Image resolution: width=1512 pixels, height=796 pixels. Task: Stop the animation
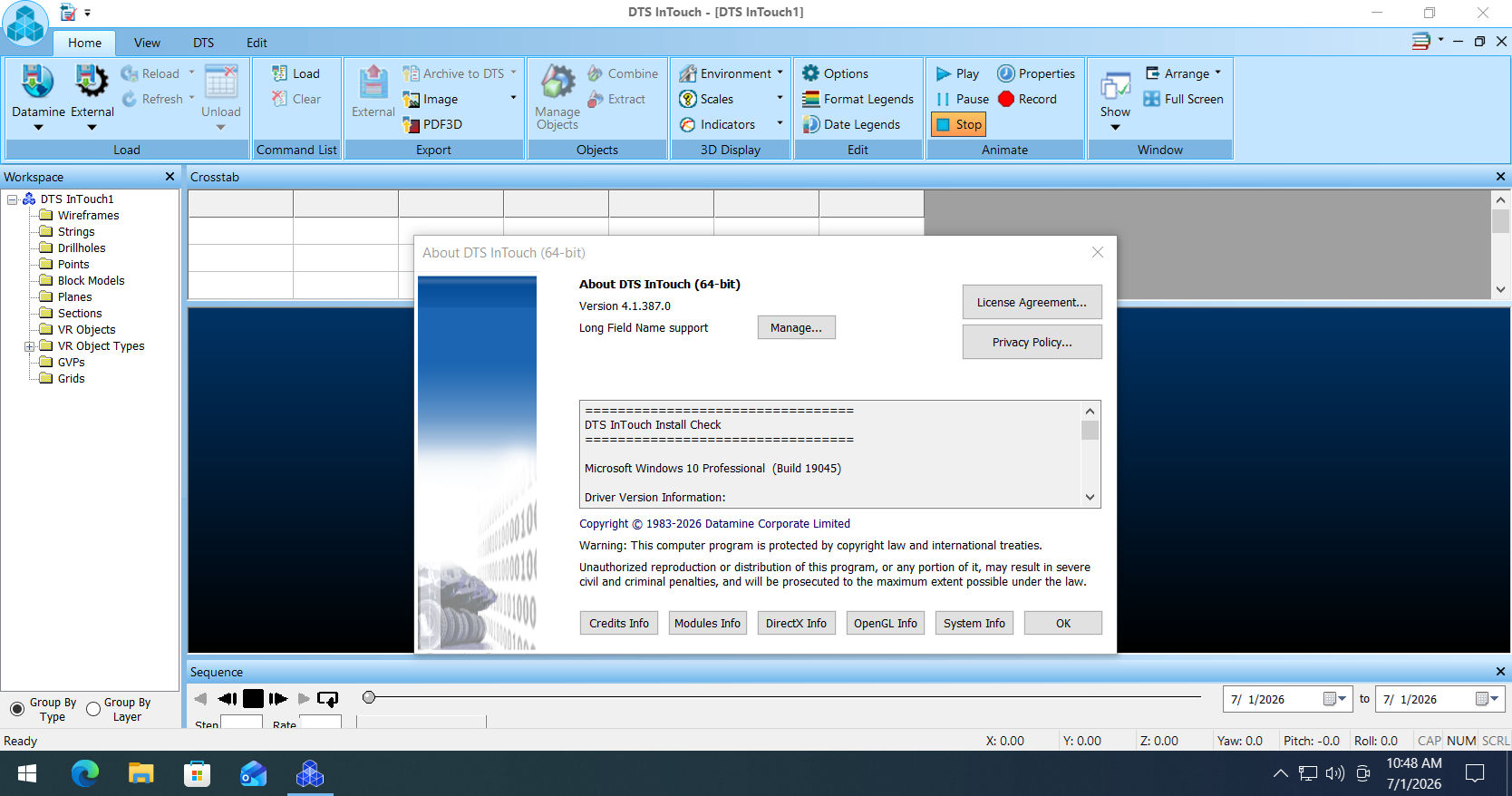click(x=958, y=124)
